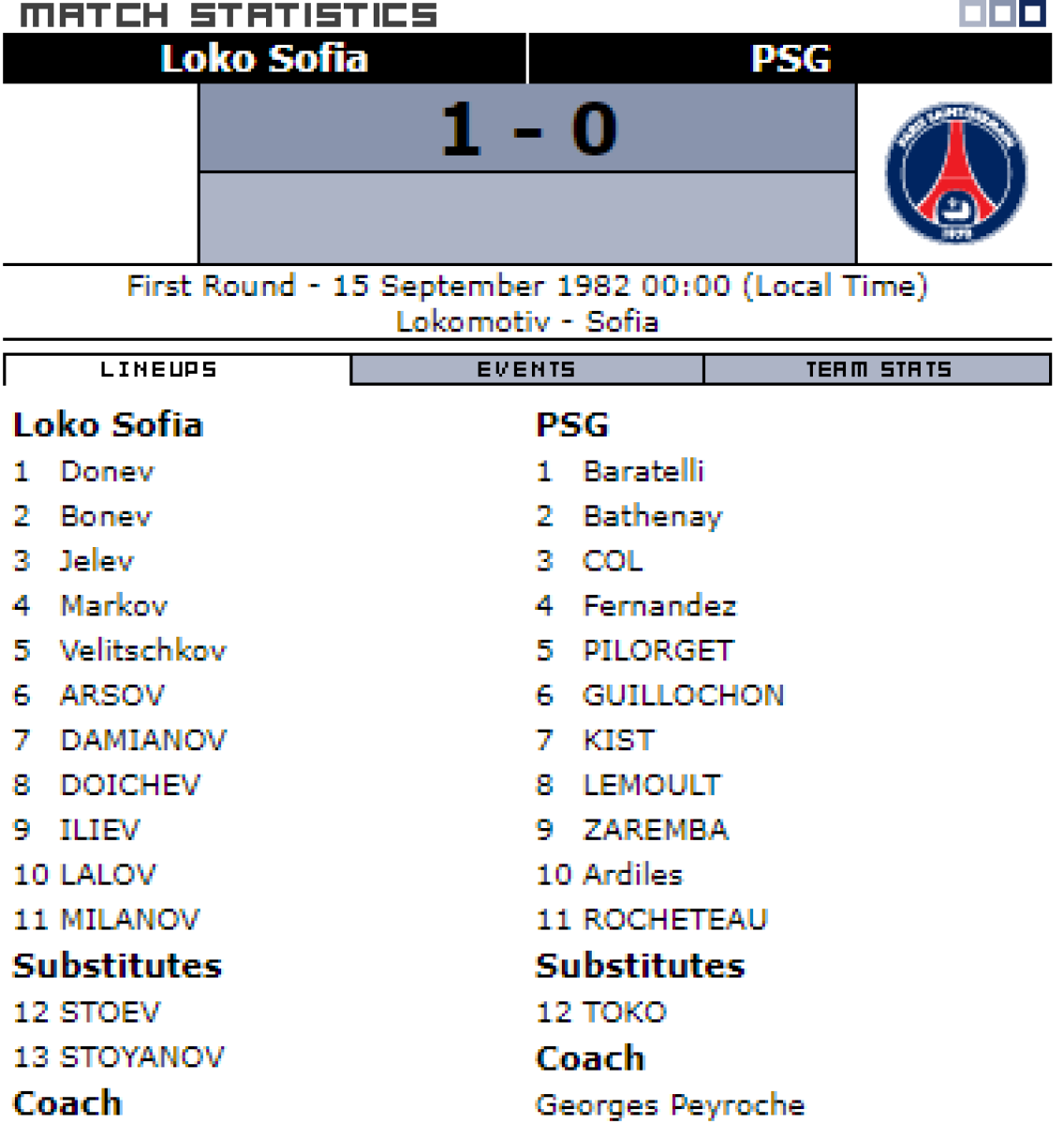Screen dimensions: 1064x1124
Task: Click substitute Toko in PSG list
Action: pos(624,1013)
